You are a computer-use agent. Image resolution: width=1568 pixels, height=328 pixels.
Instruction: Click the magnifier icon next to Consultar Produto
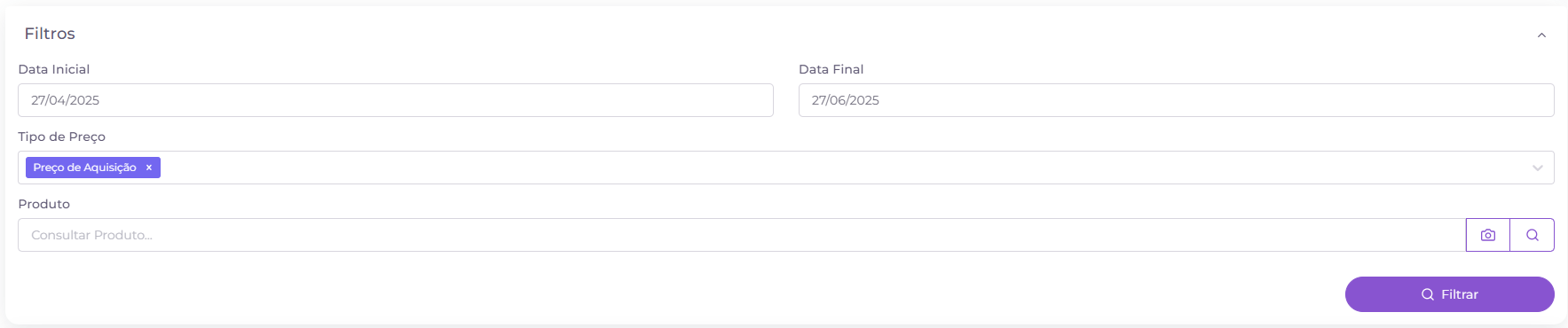click(1533, 235)
